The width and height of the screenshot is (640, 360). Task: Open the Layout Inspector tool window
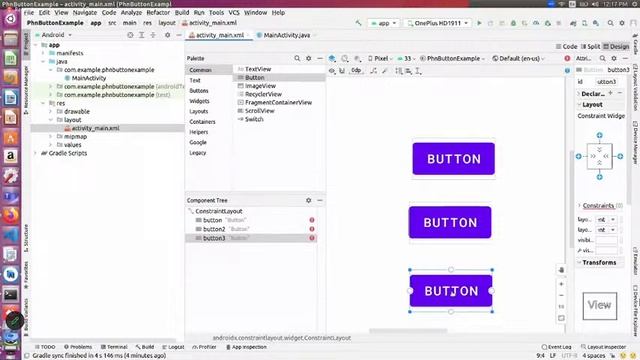(603, 347)
